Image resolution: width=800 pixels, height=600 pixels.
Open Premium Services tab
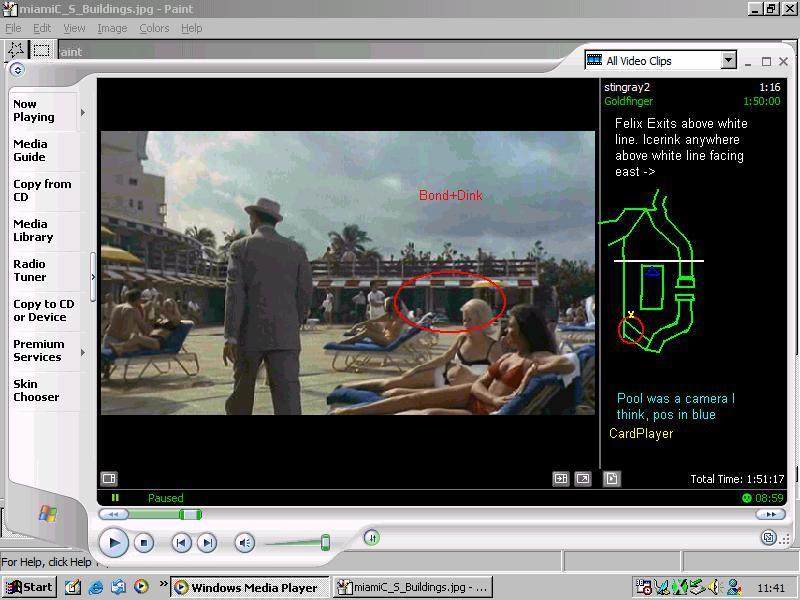tap(38, 351)
